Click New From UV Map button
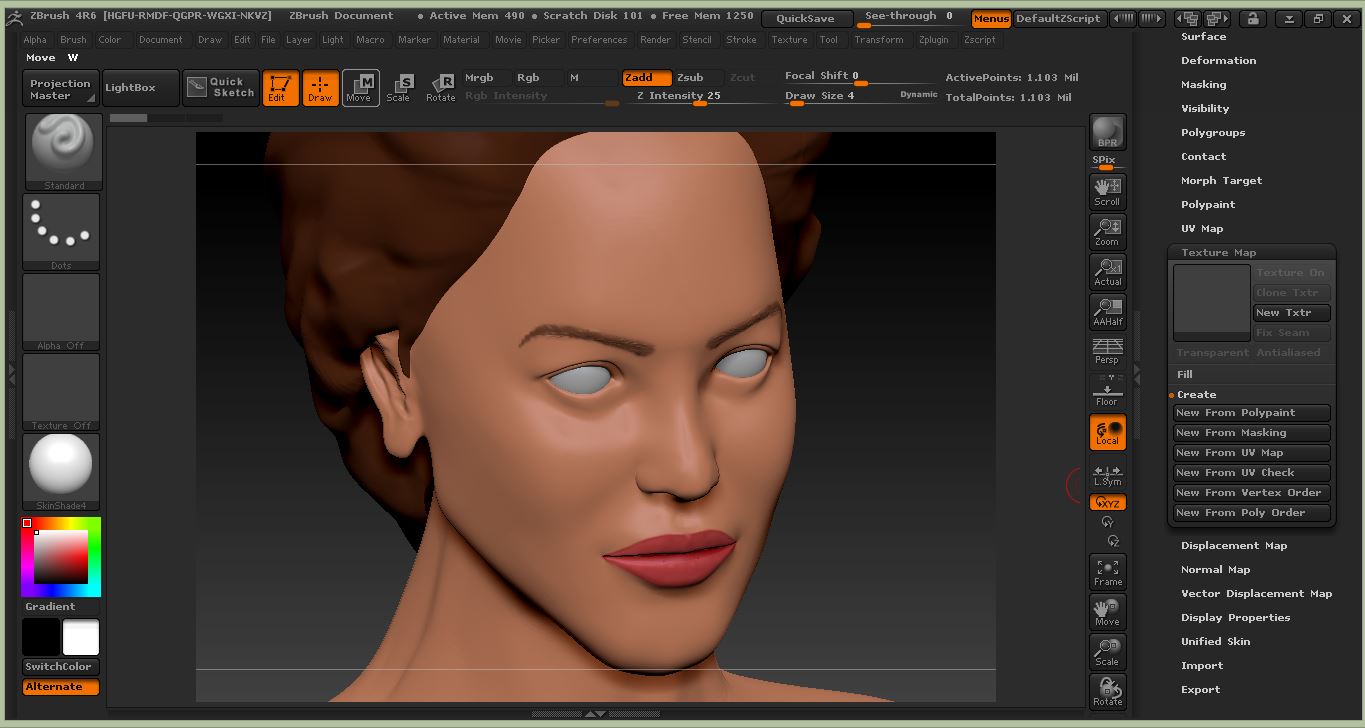The image size is (1365, 728). click(x=1252, y=453)
